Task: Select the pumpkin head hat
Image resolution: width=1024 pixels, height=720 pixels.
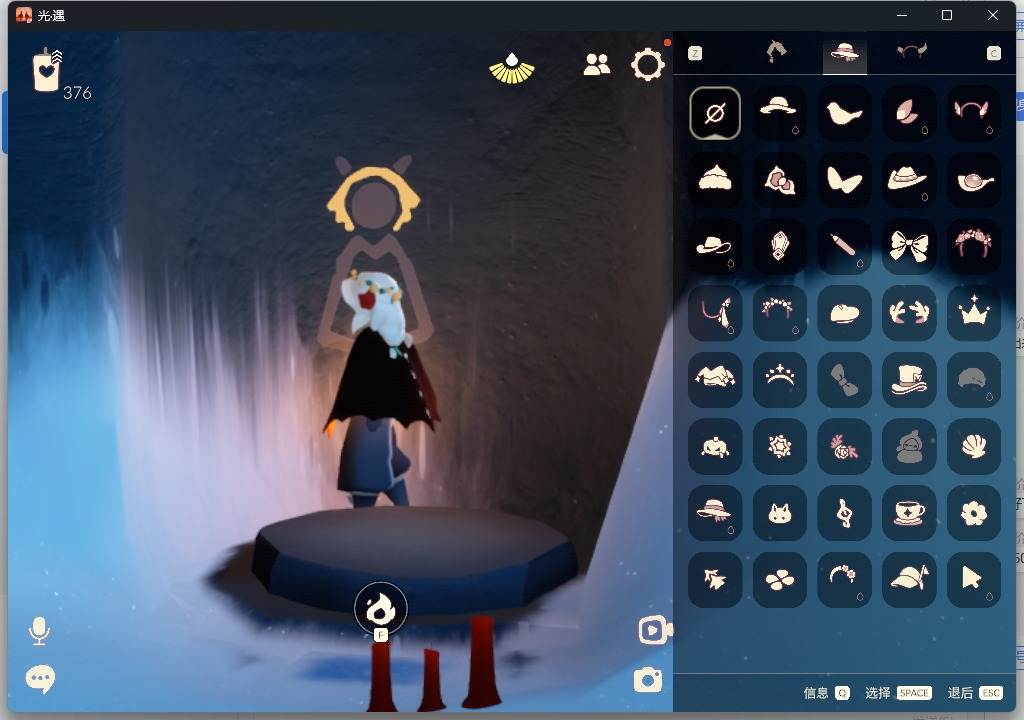Action: 714,446
